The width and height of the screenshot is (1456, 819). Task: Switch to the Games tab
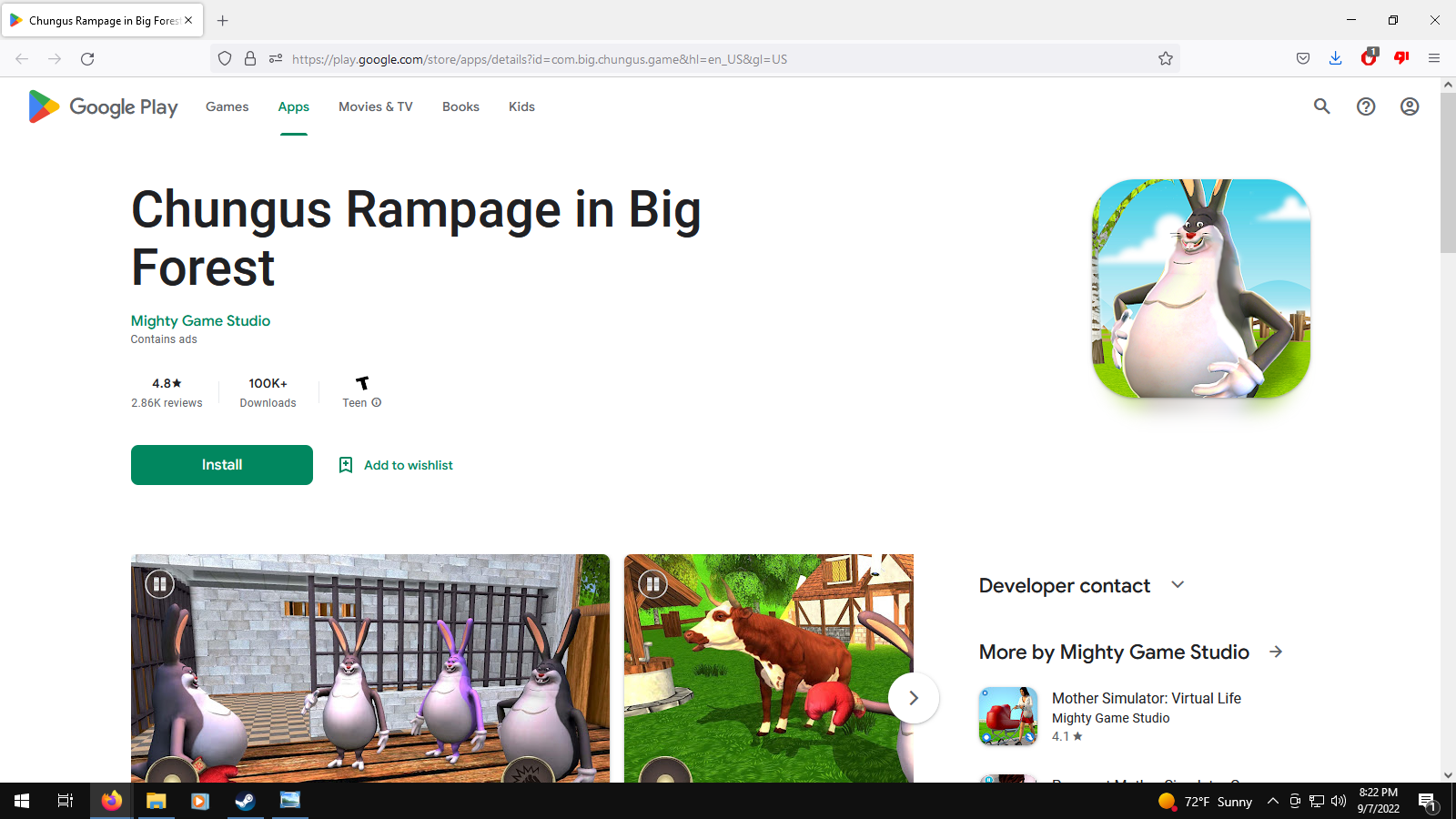coord(227,106)
